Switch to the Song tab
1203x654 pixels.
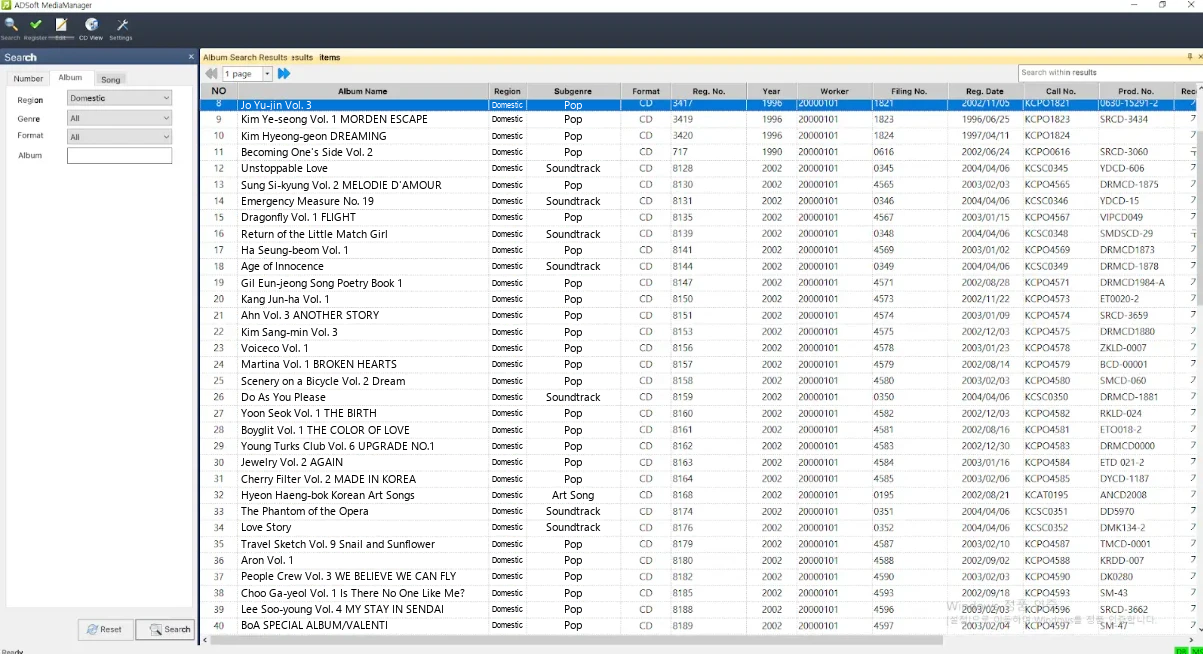point(110,79)
